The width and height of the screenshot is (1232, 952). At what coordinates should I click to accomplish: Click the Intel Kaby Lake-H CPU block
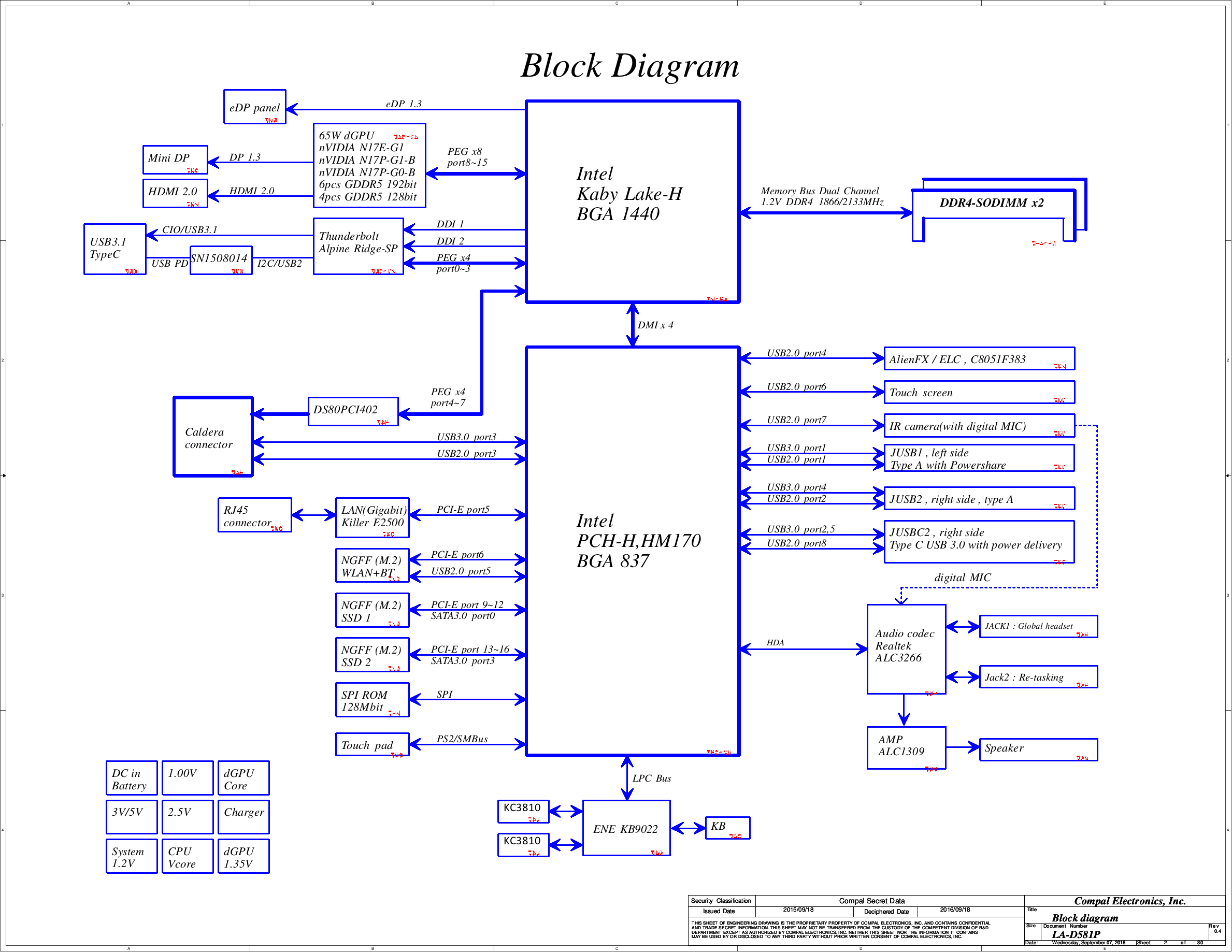[632, 201]
